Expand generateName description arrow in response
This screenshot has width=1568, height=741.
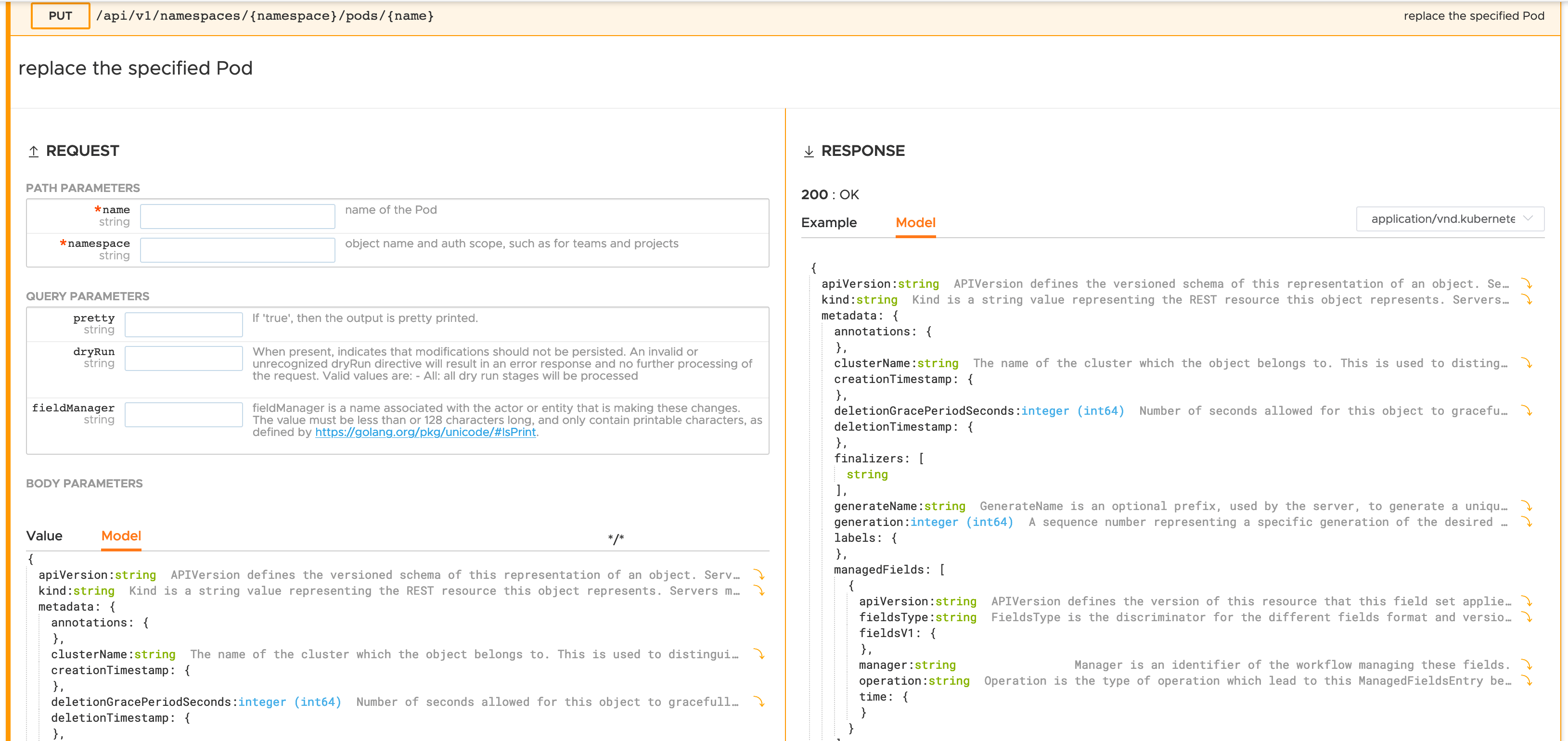tap(1529, 506)
